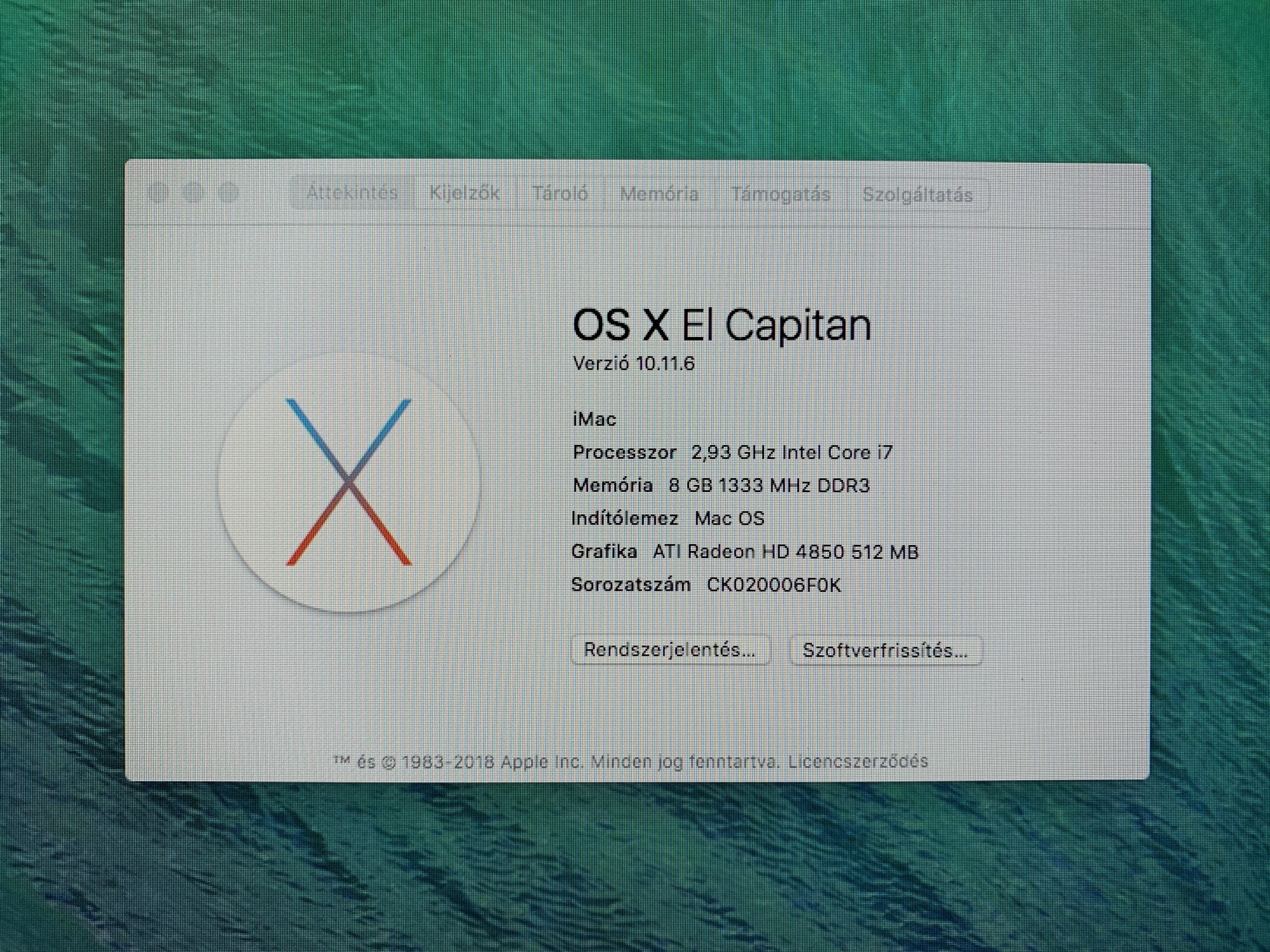Close the About This Mac window
The width and height of the screenshot is (1270, 952).
(x=159, y=192)
